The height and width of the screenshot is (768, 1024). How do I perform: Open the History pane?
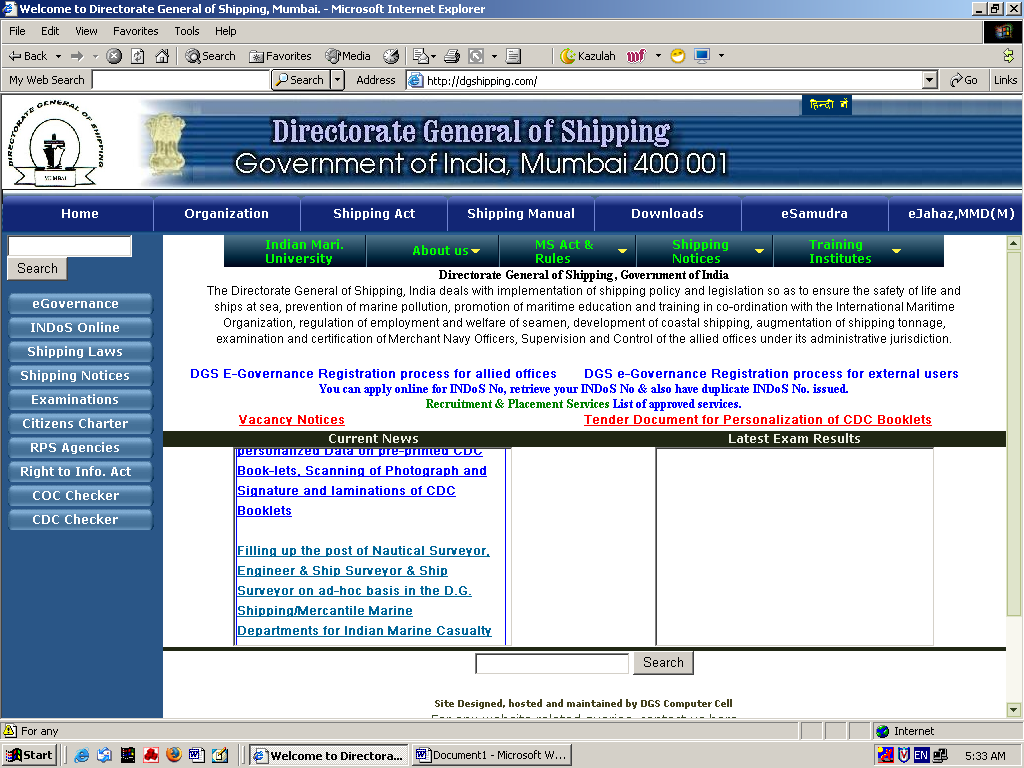[x=391, y=56]
